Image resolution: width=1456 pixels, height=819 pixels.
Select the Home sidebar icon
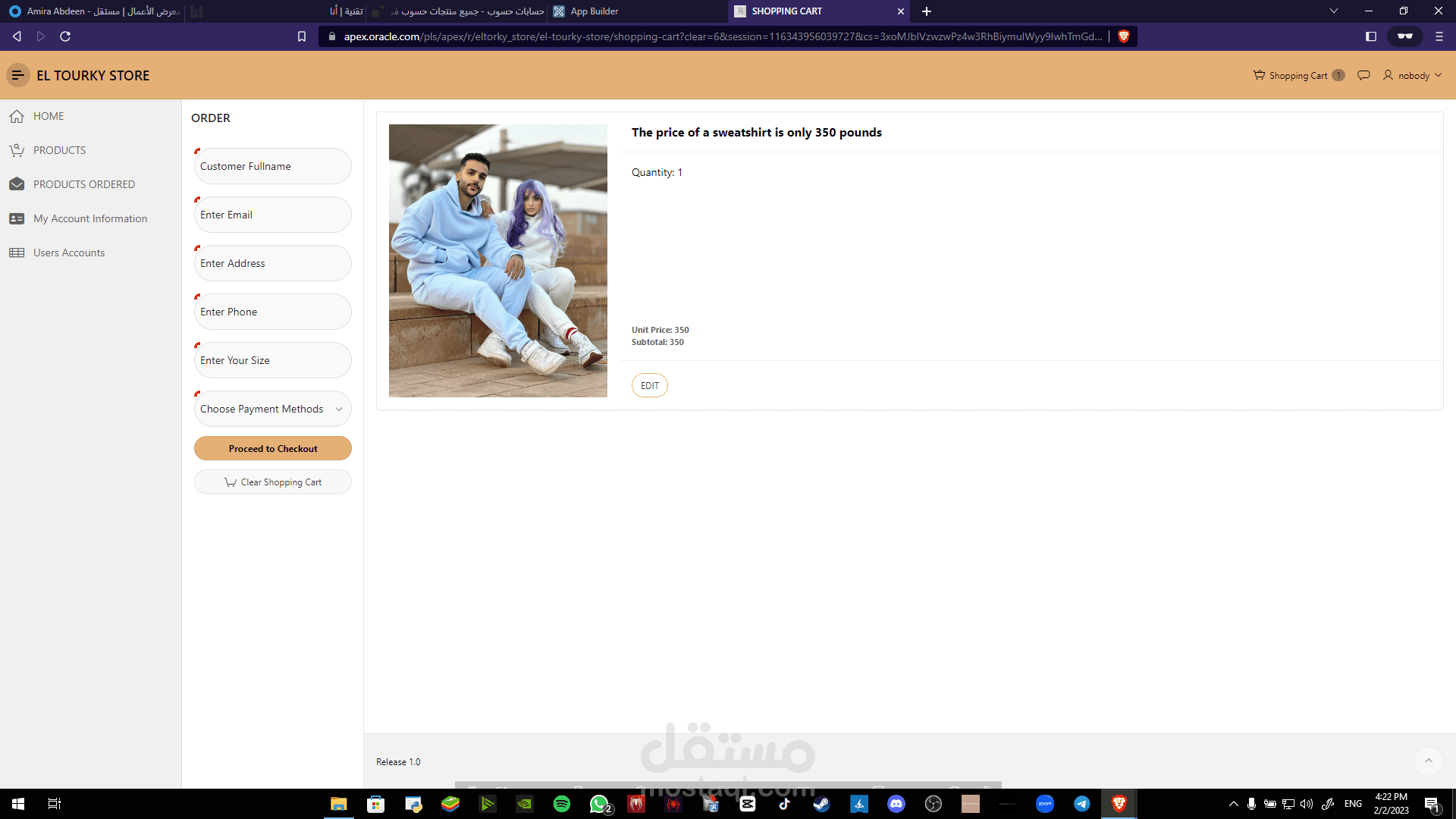click(x=17, y=116)
